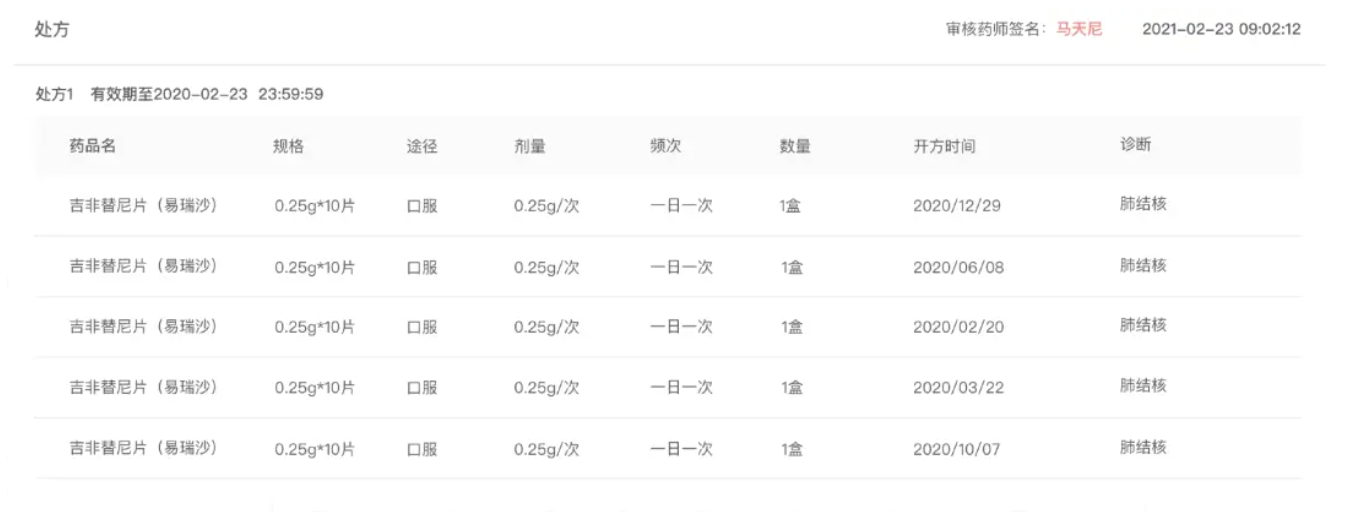This screenshot has width=1358, height=512.
Task: Click the 开方时间 column header
Action: click(944, 147)
